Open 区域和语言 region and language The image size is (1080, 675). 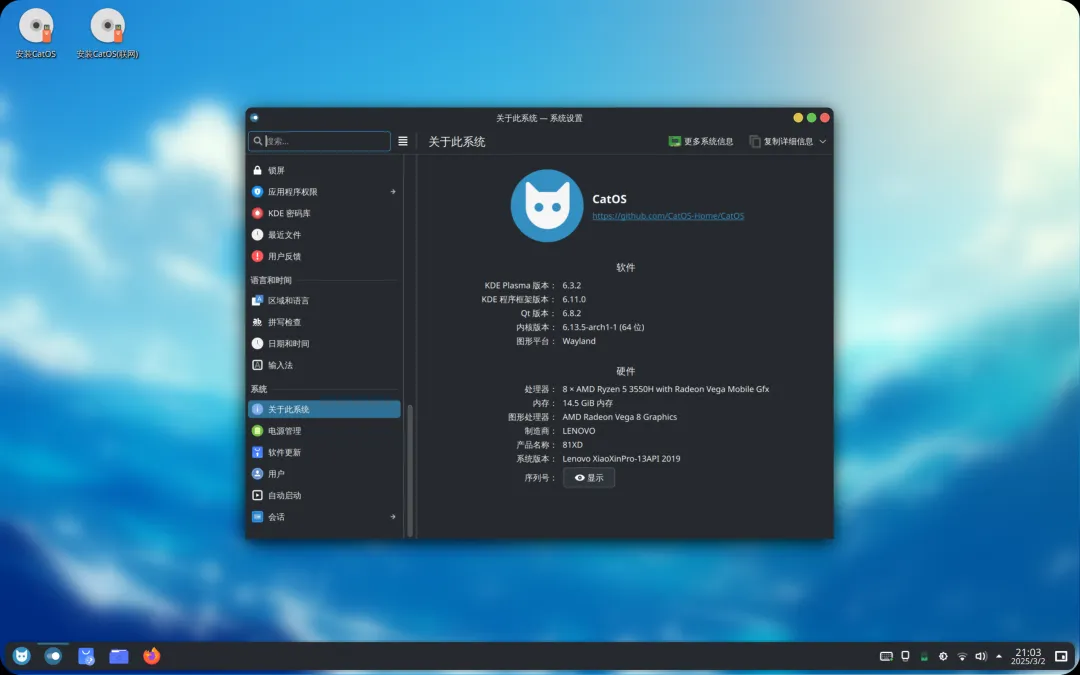[x=324, y=300]
